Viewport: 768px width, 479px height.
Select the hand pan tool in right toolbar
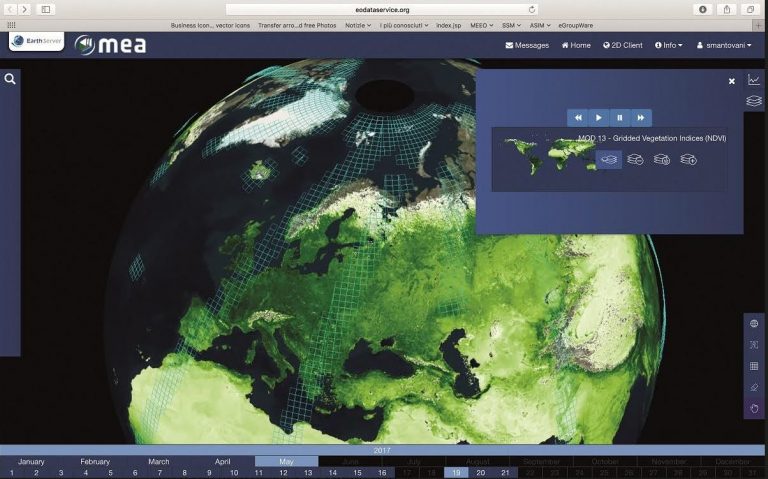tap(754, 408)
